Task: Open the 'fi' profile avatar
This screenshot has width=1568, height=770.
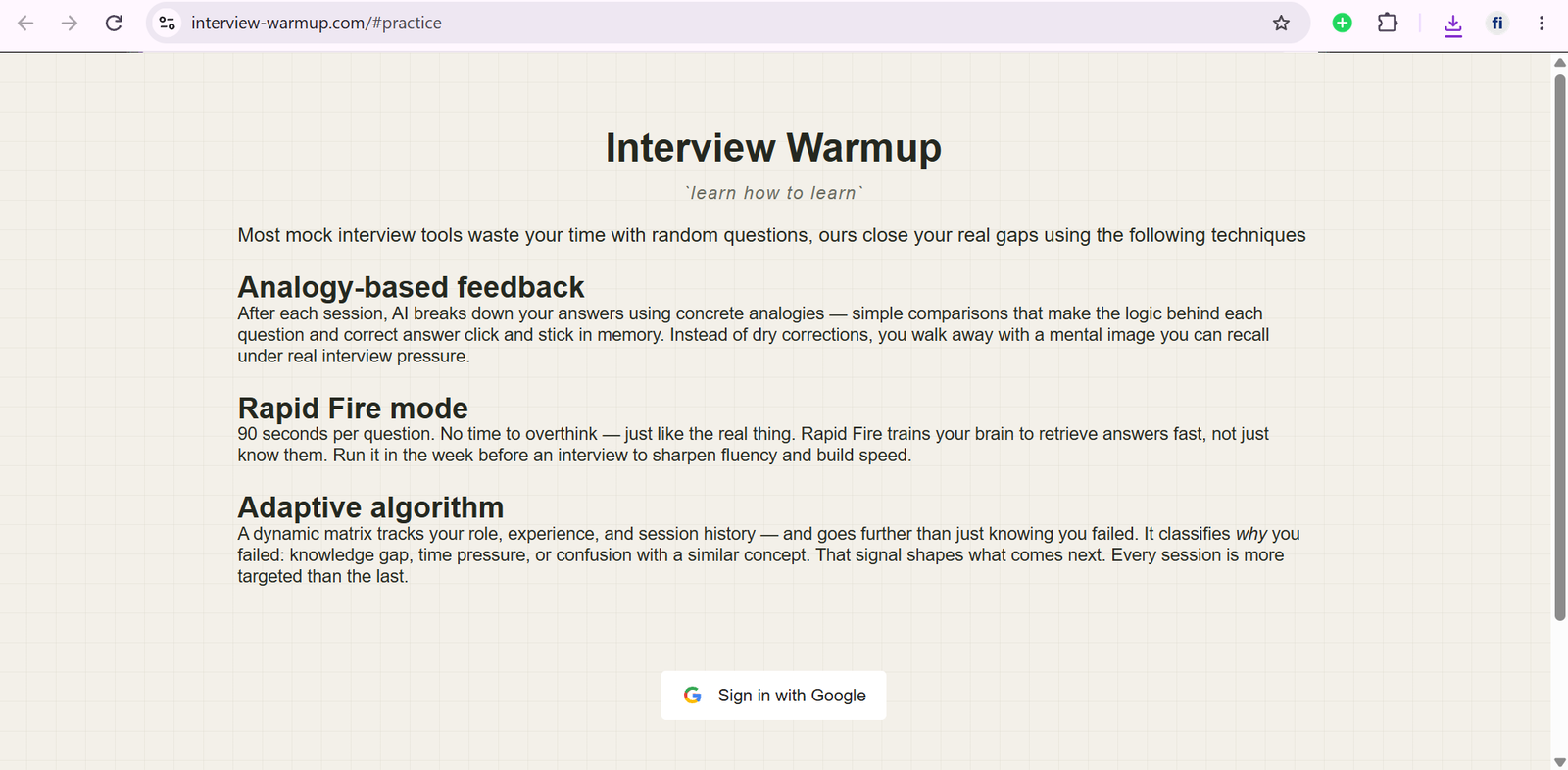Action: pyautogui.click(x=1497, y=23)
